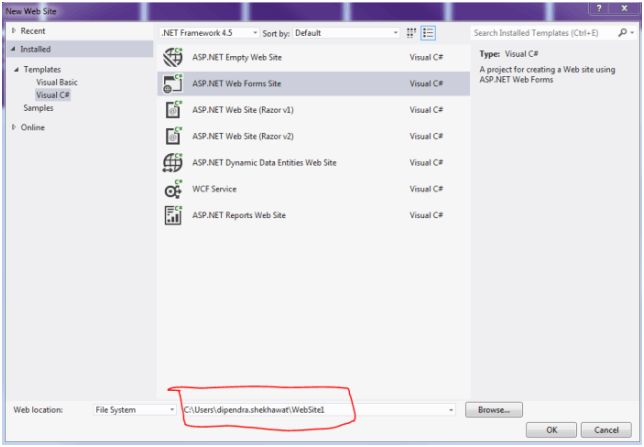This screenshot has width=644, height=447.
Task: Collapse the Installed section
Action: coord(13,49)
